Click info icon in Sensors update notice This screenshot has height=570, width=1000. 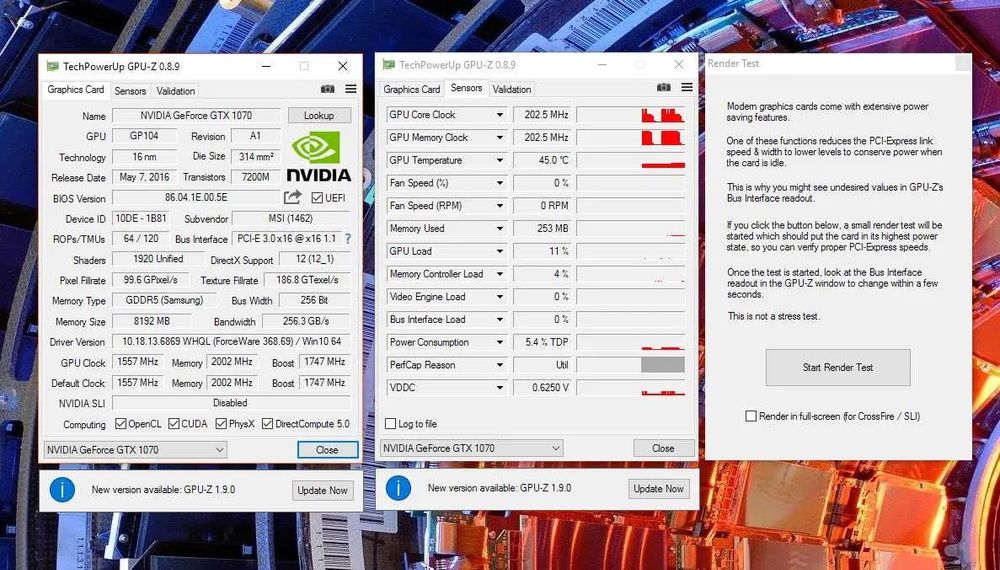click(398, 488)
